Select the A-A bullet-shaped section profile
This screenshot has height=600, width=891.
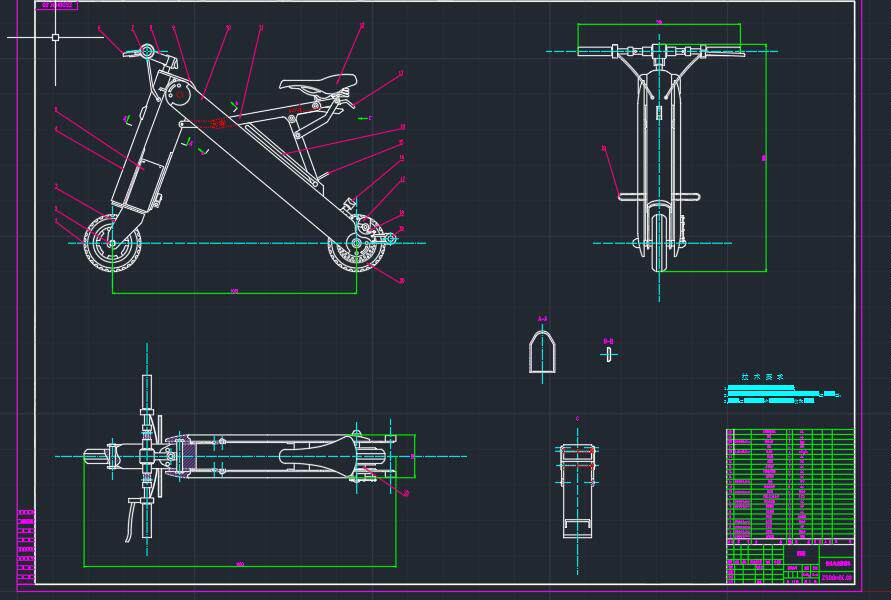point(542,352)
